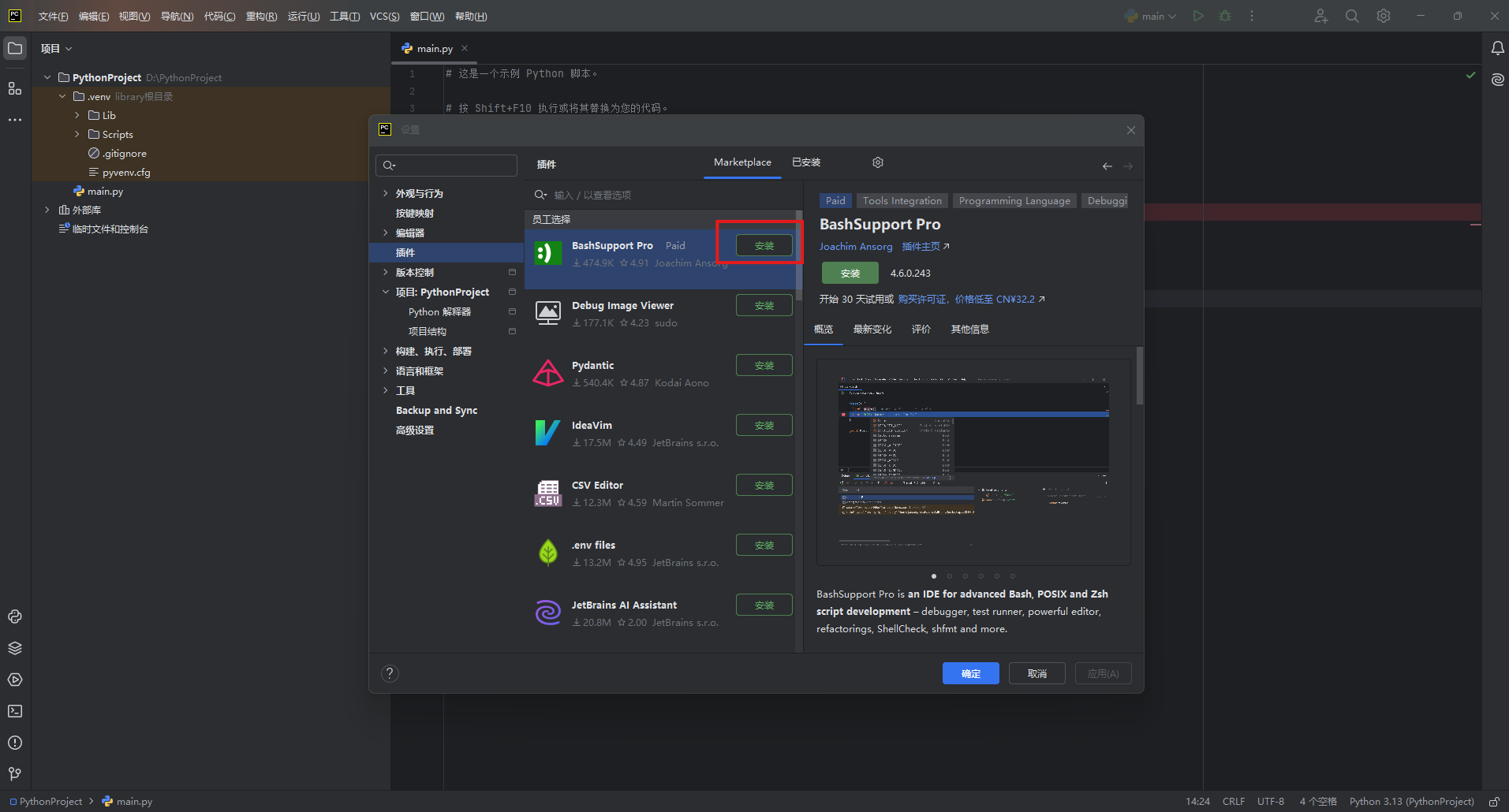Open the Services tool window icon
Image resolution: width=1509 pixels, height=812 pixels.
pyautogui.click(x=15, y=680)
